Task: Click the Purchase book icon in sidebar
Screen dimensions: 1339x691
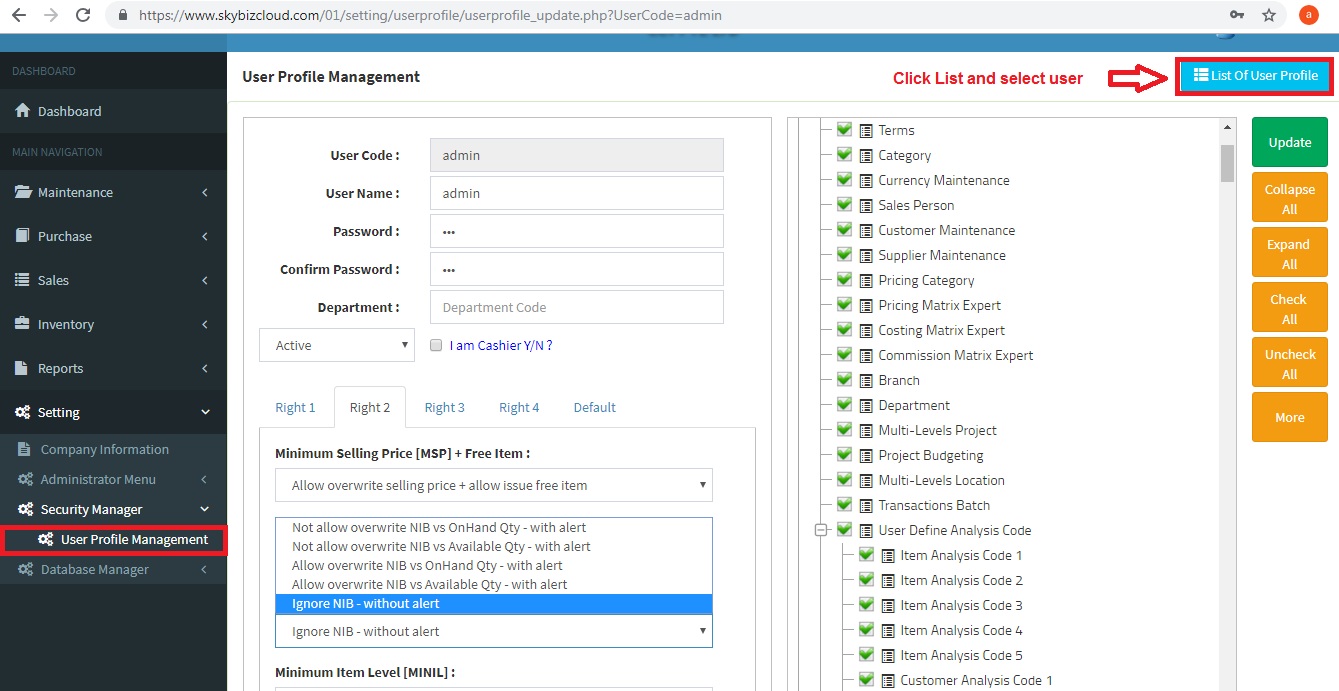Action: tap(22, 236)
